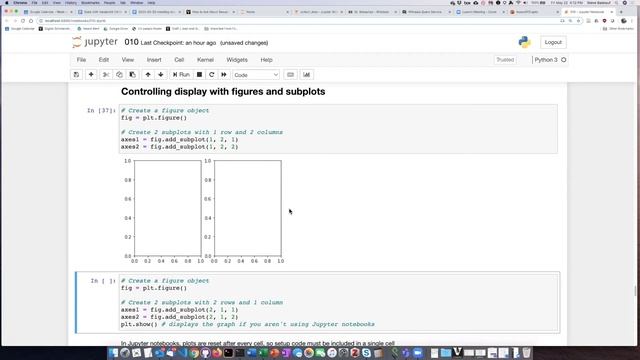Image resolution: width=640 pixels, height=360 pixels.
Task: Open the File menu in Jupyter
Action: click(81, 60)
